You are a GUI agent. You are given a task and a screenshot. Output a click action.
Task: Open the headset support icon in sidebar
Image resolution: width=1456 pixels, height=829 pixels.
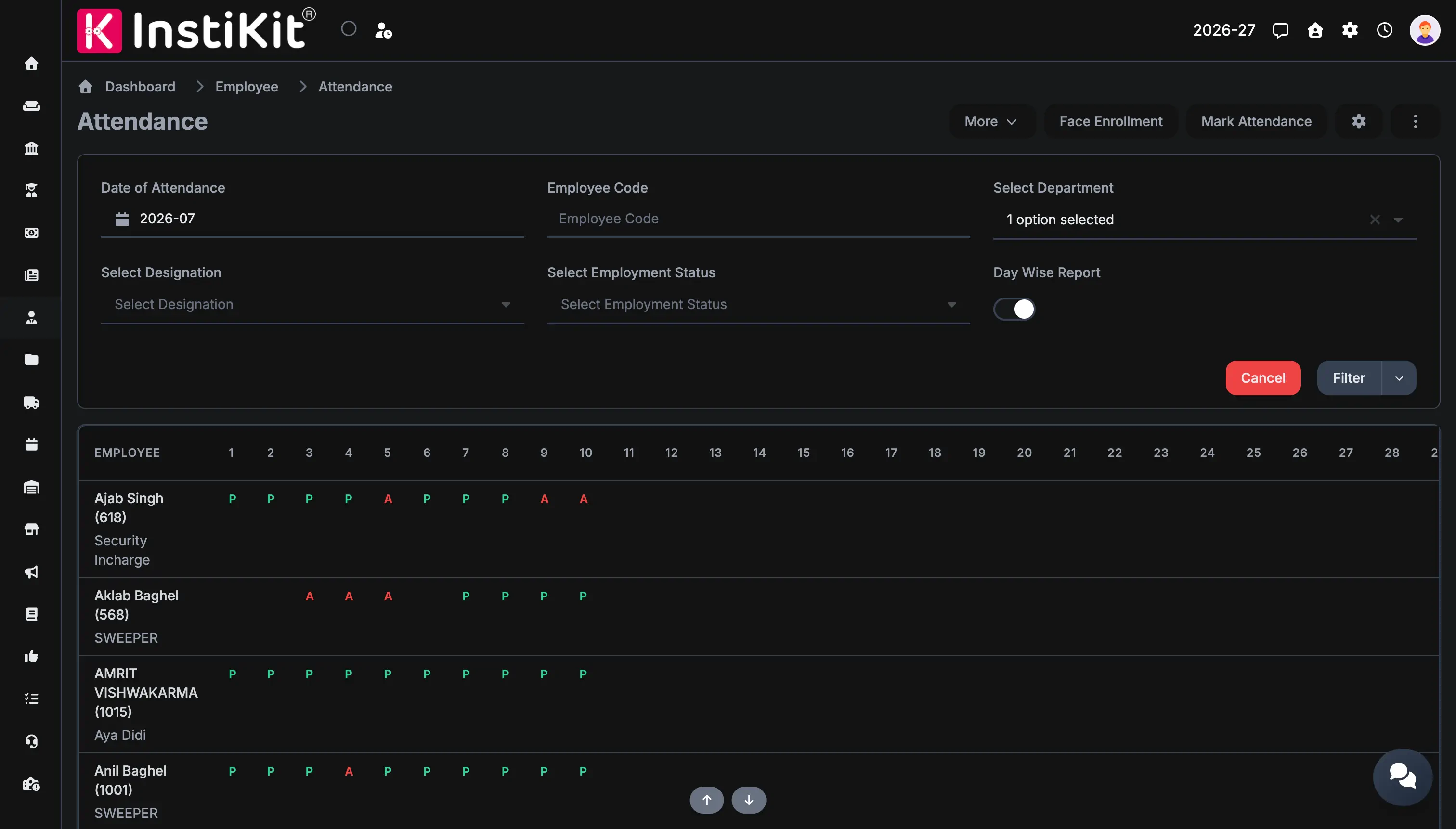31,741
